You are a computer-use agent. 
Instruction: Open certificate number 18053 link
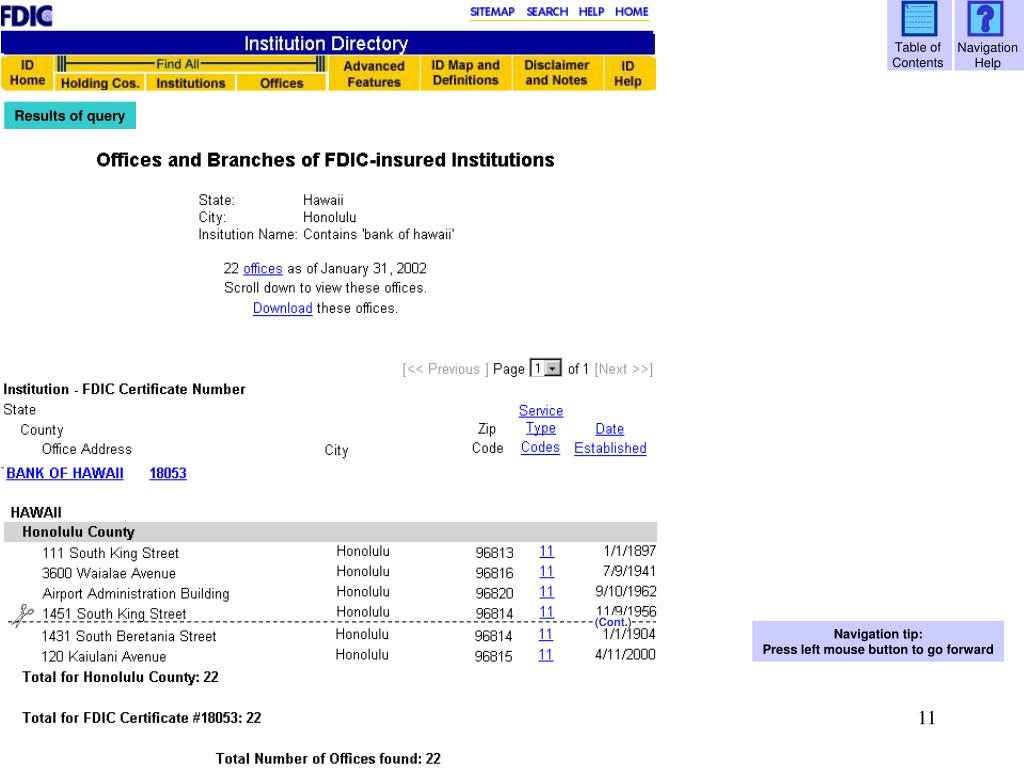168,473
